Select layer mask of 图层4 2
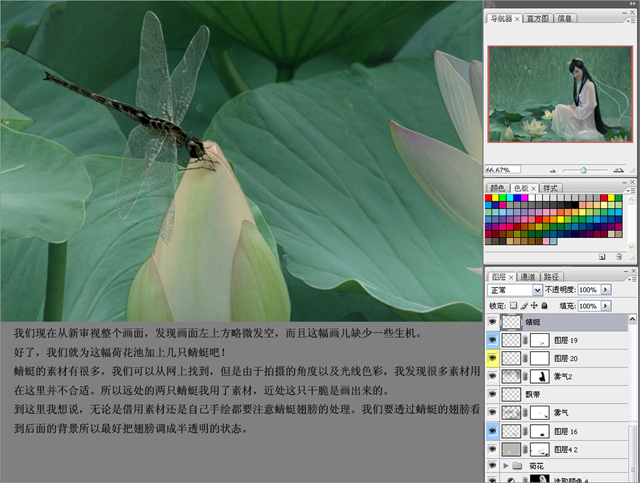Screen dimensions: 640x483 point(540,450)
